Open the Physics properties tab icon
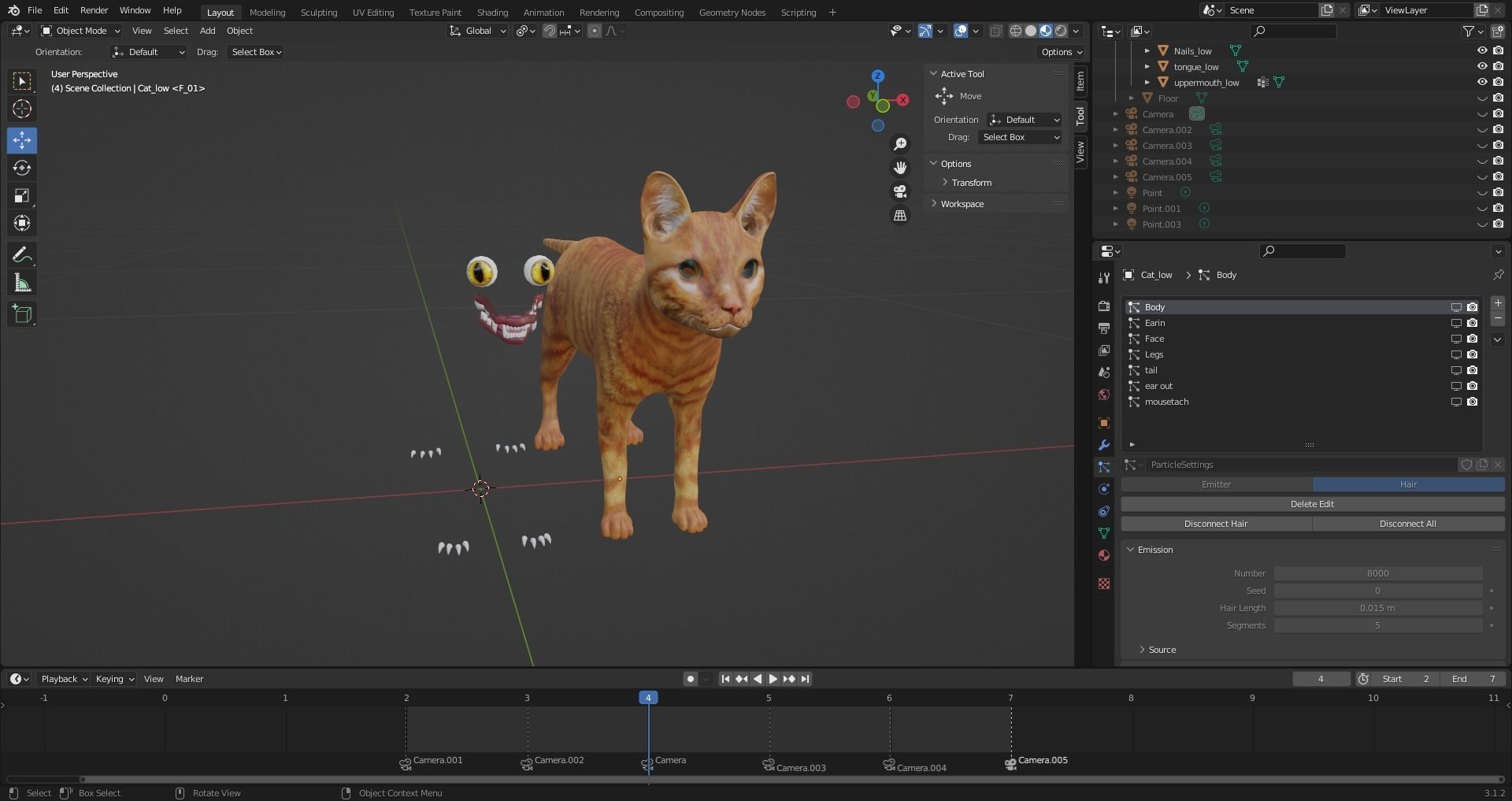The height and width of the screenshot is (801, 1512). point(1104,489)
